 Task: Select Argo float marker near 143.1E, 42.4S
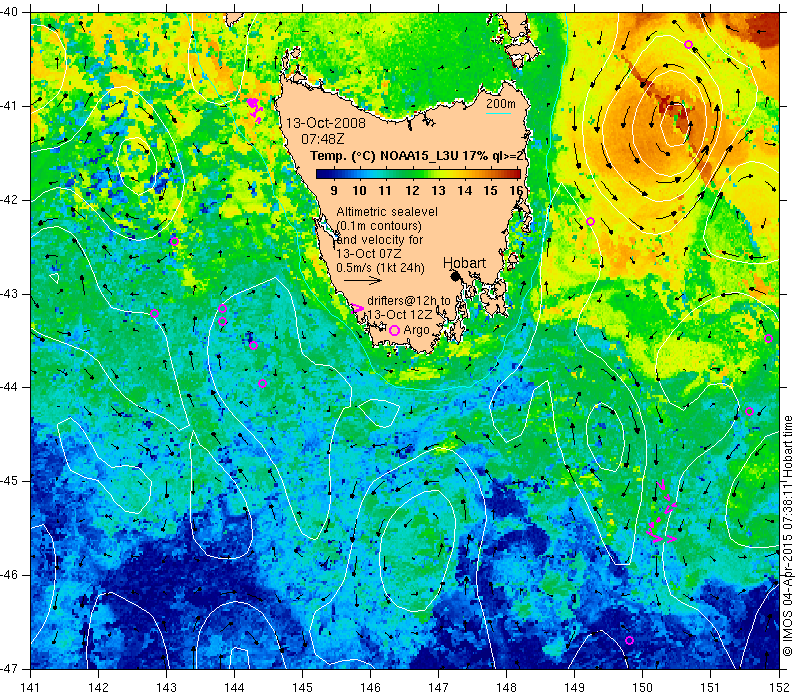[x=174, y=241]
